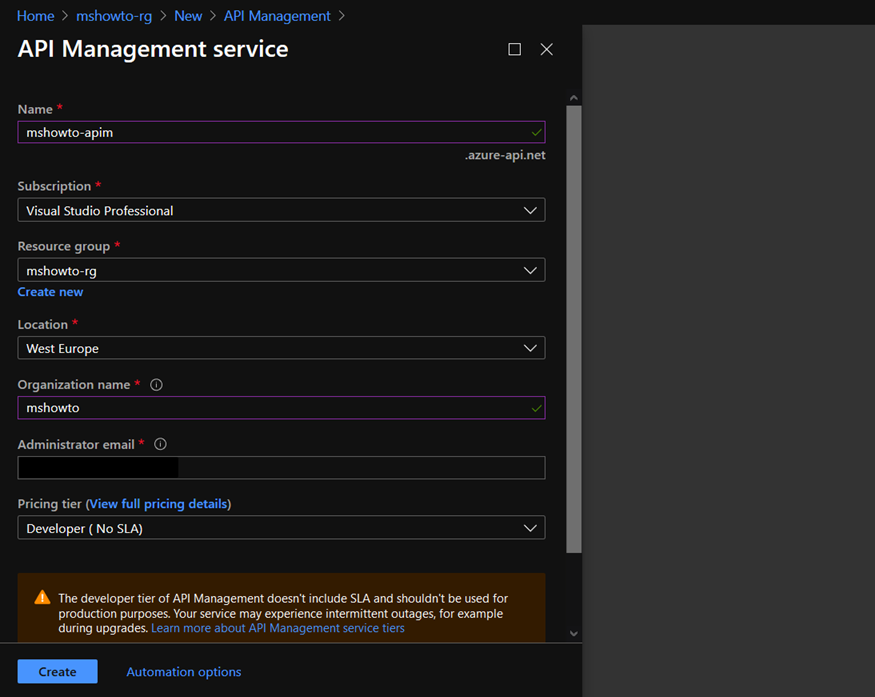875x697 pixels.
Task: Click scrollbar down arrow
Action: click(x=574, y=633)
